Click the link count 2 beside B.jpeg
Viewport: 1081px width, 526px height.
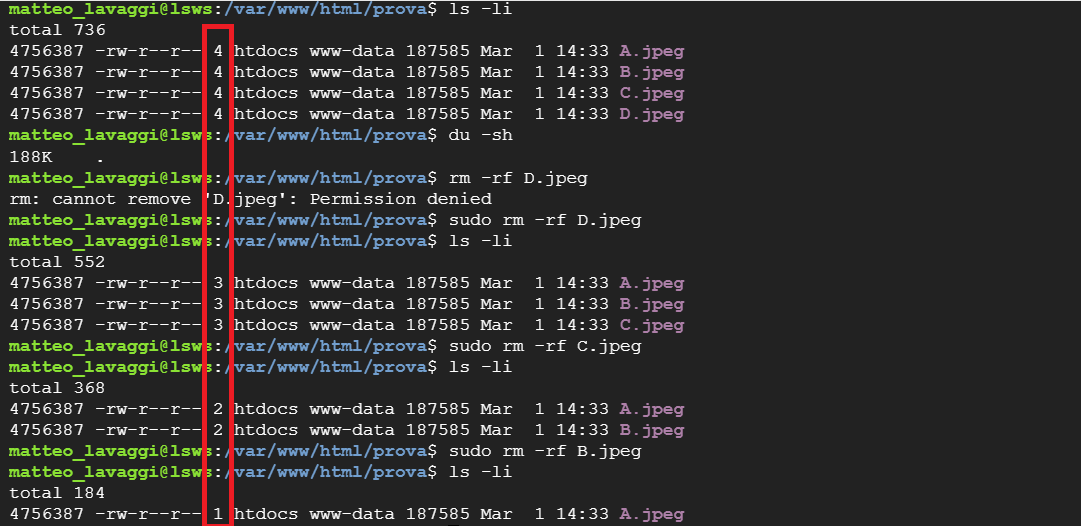point(218,430)
